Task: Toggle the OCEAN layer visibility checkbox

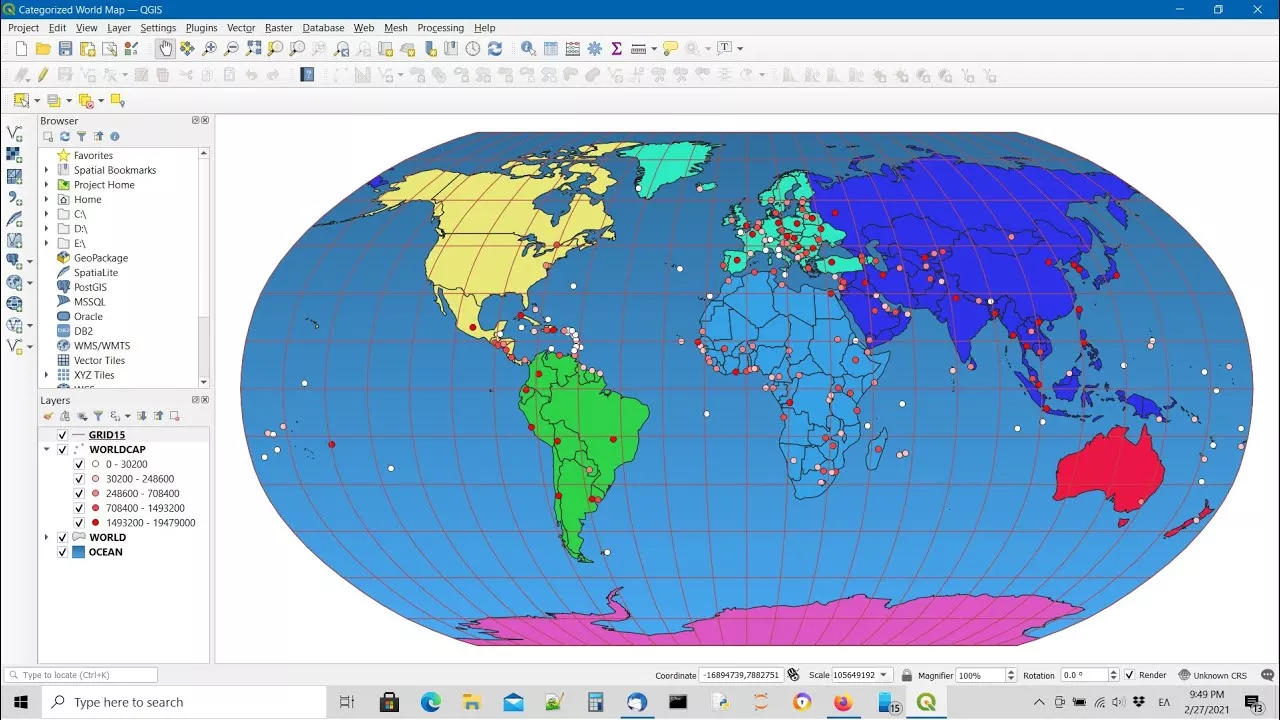Action: tap(63, 552)
